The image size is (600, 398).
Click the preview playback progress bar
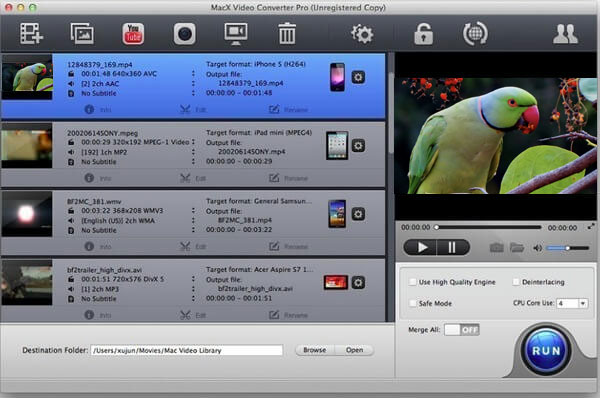tap(488, 227)
